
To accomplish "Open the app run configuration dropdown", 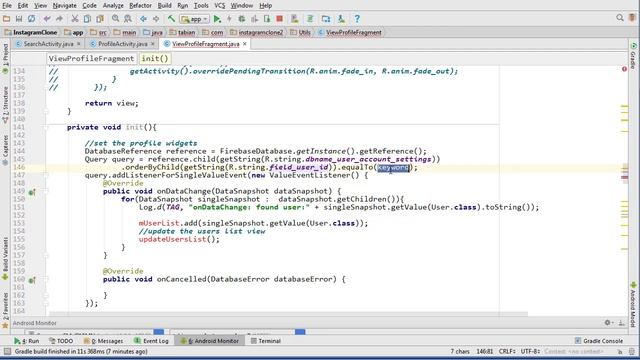I will tap(194, 19).
